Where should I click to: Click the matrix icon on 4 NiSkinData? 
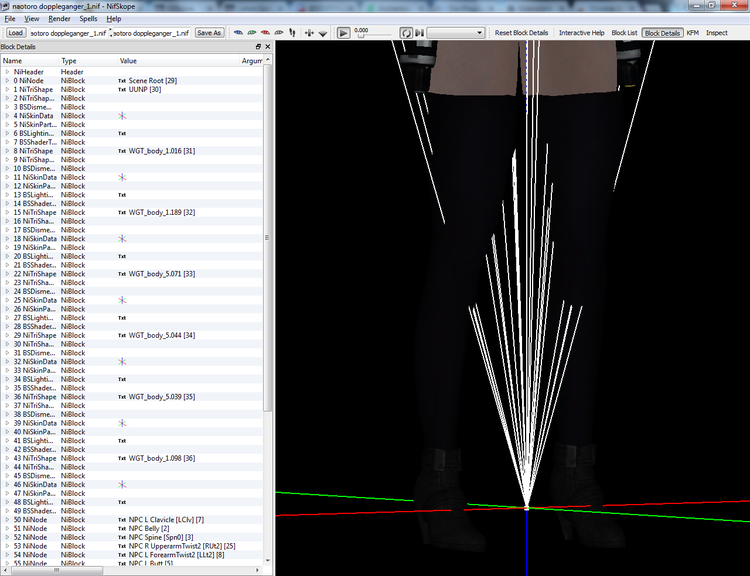pyautogui.click(x=122, y=116)
